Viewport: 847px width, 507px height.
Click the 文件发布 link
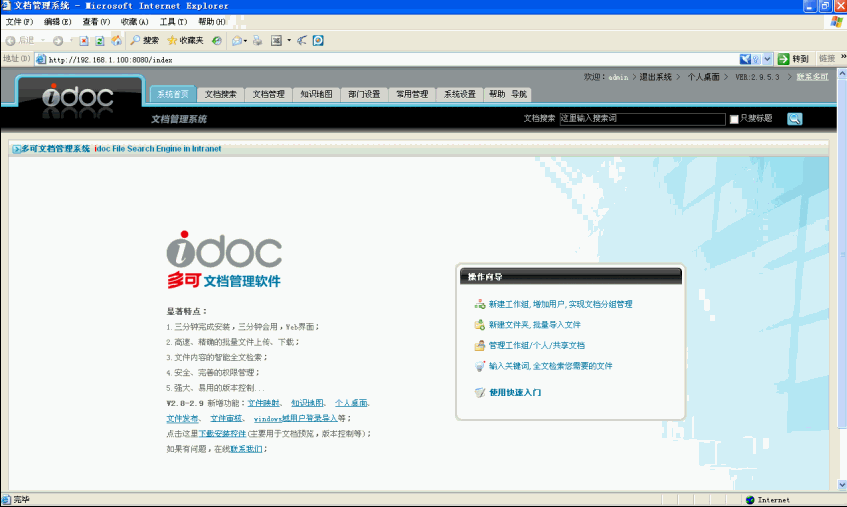(182, 418)
